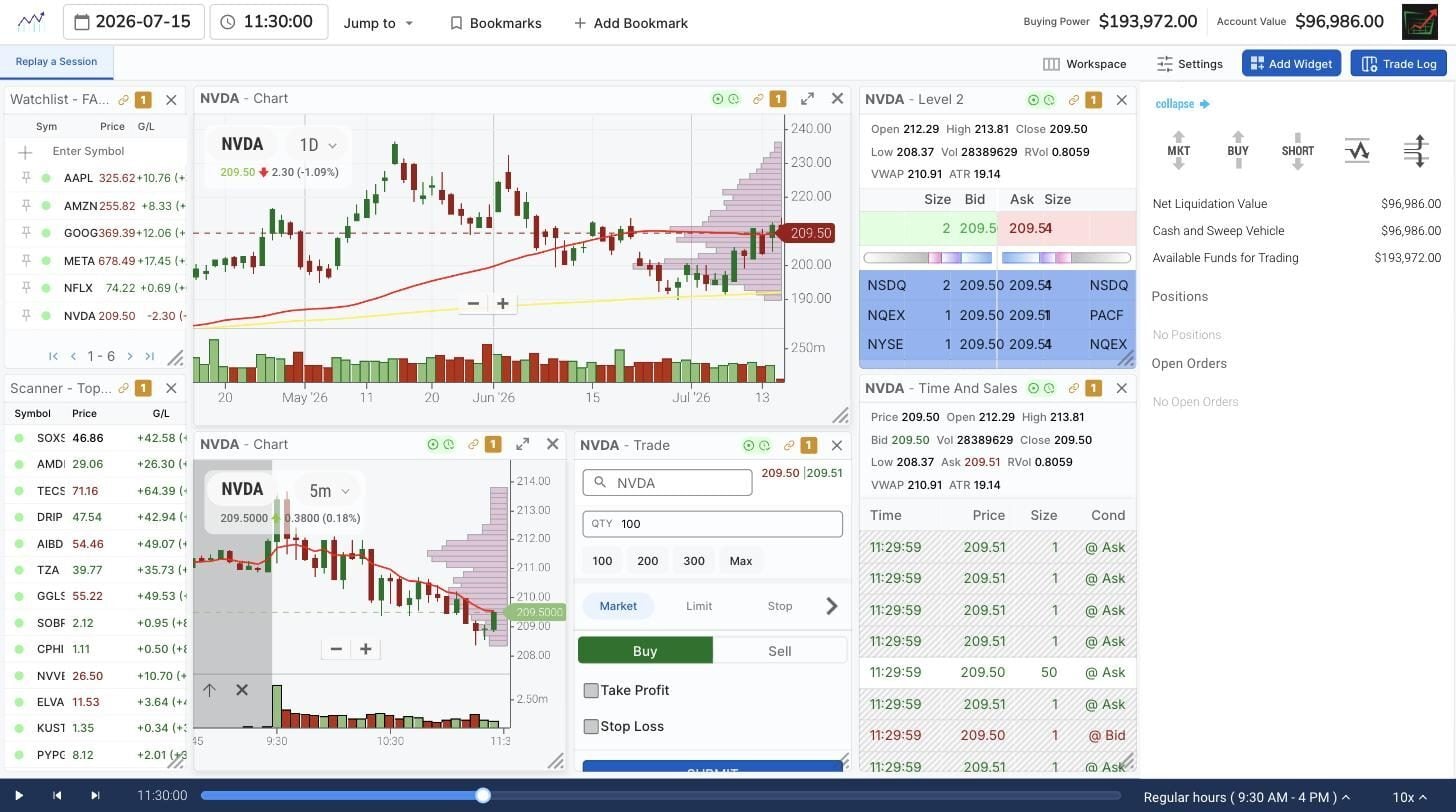Open the Workspace menu

(x=1085, y=64)
